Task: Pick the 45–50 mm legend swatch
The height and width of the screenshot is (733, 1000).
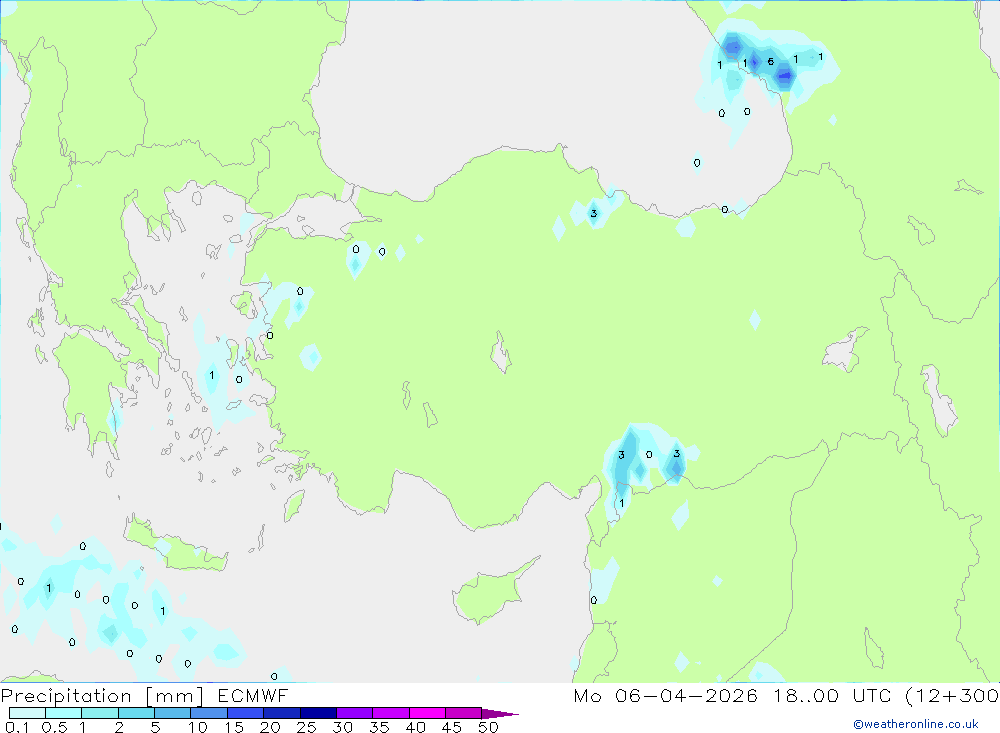Action: click(464, 713)
